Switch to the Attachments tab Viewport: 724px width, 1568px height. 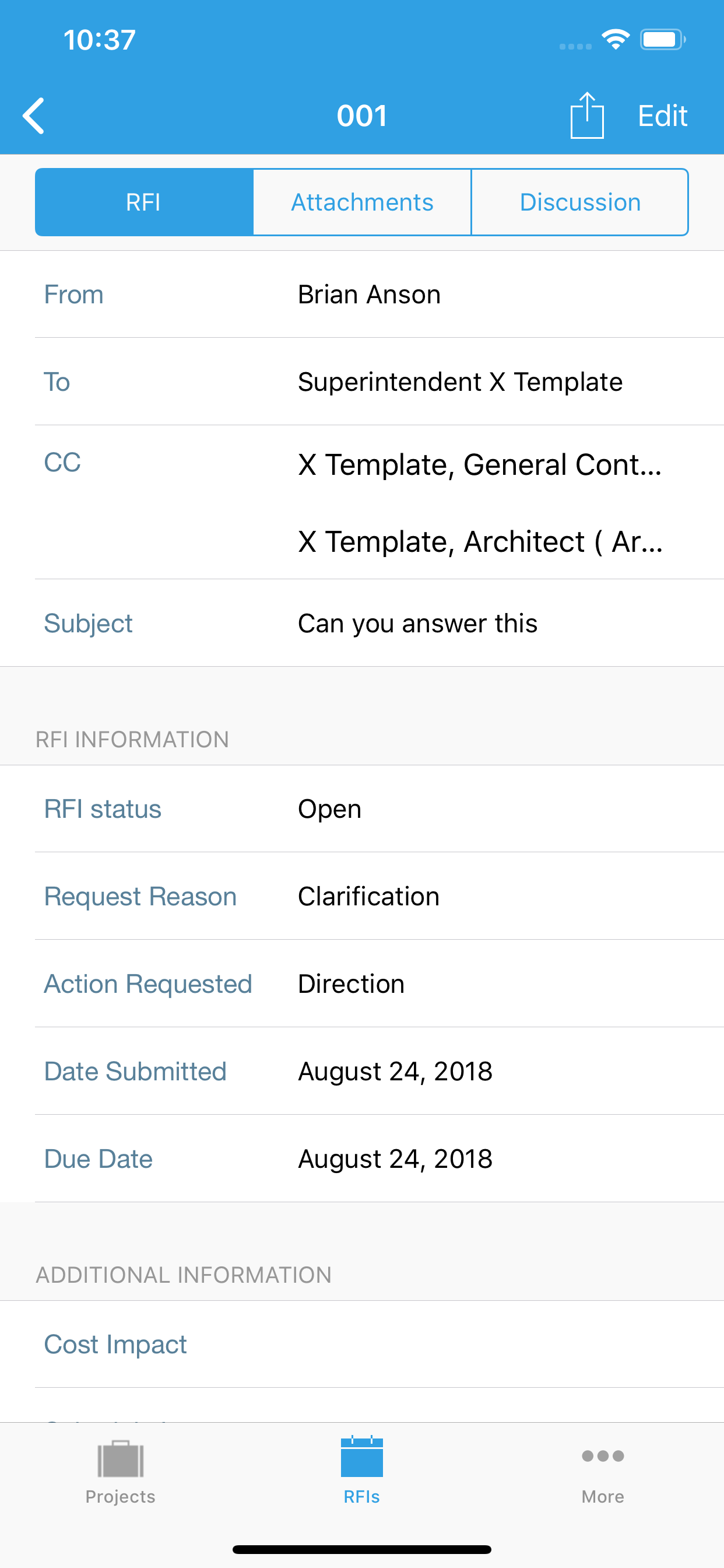(x=362, y=202)
